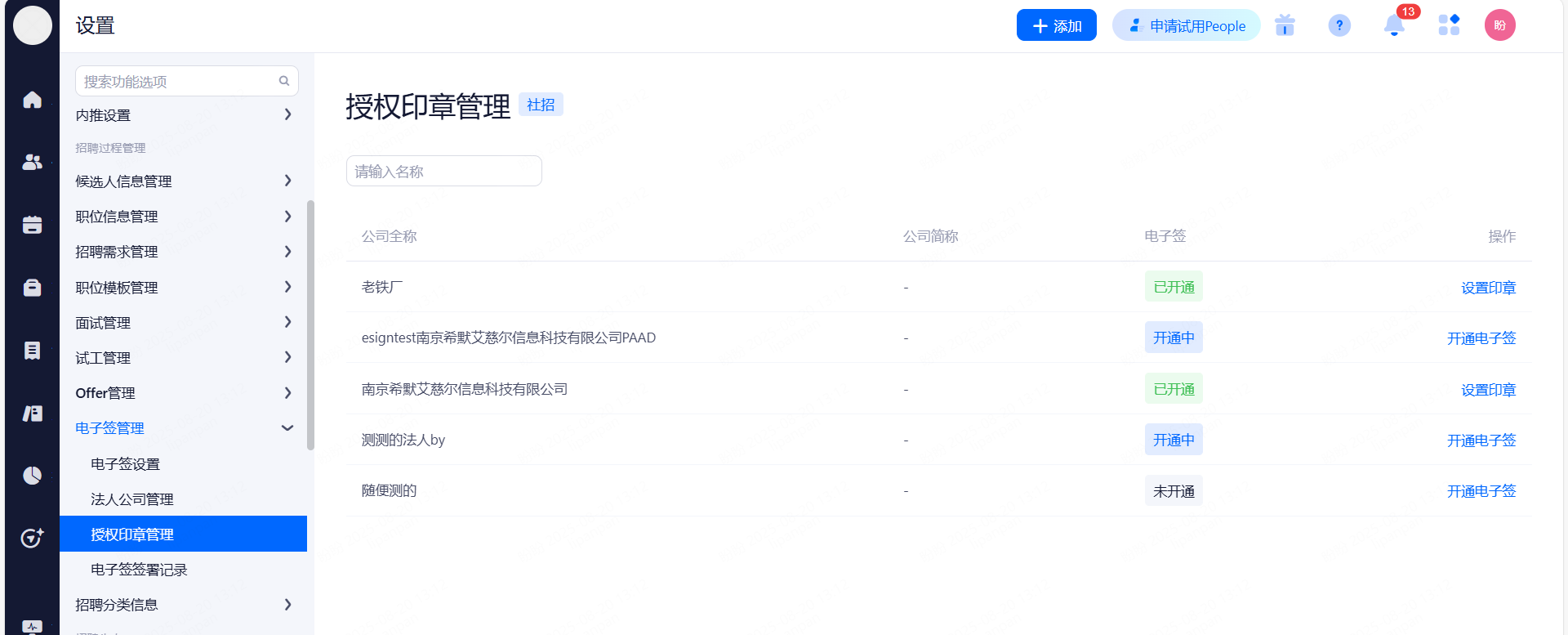Click 开通电子签 link for 随便测的

pyautogui.click(x=1481, y=491)
